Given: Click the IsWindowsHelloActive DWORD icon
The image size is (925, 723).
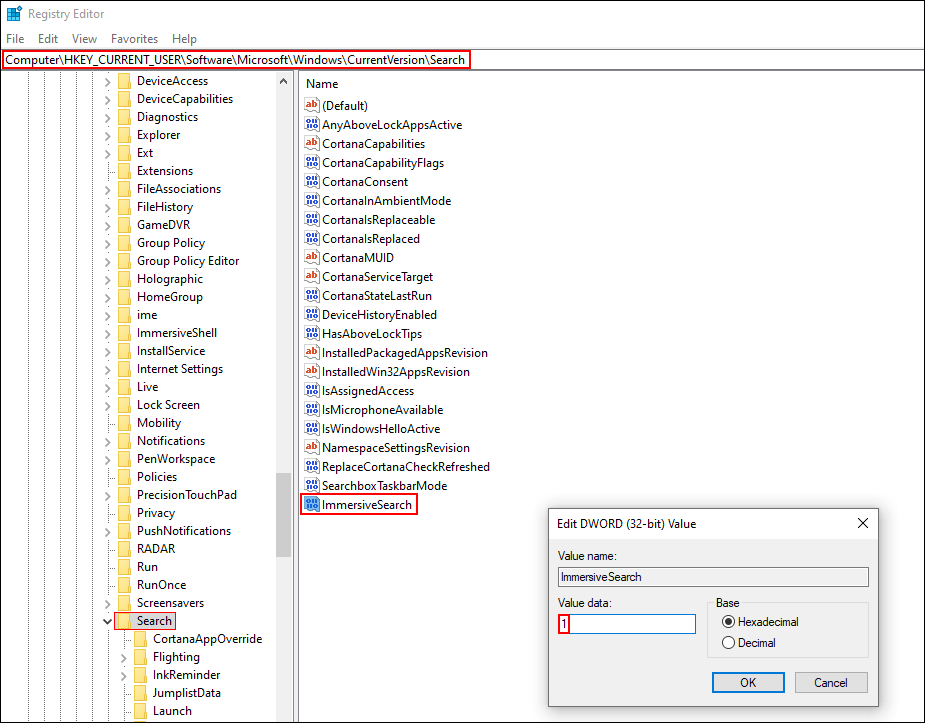Looking at the screenshot, I should click(311, 428).
